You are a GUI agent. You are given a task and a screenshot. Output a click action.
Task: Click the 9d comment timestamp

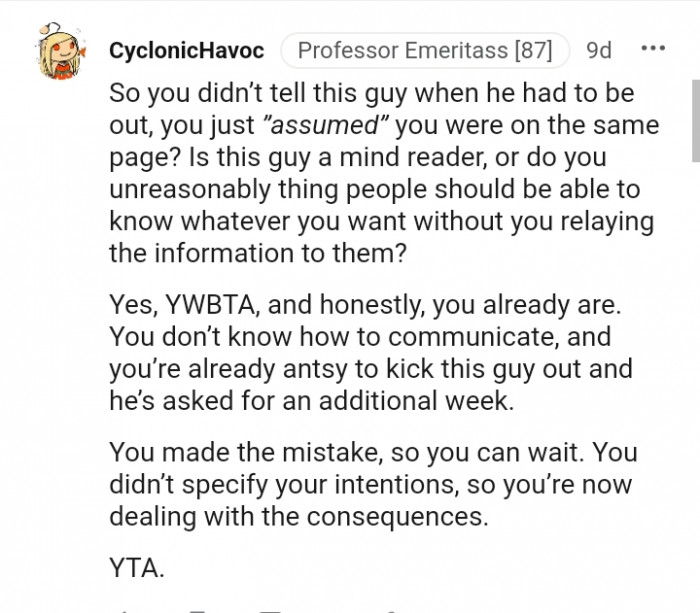(x=599, y=50)
